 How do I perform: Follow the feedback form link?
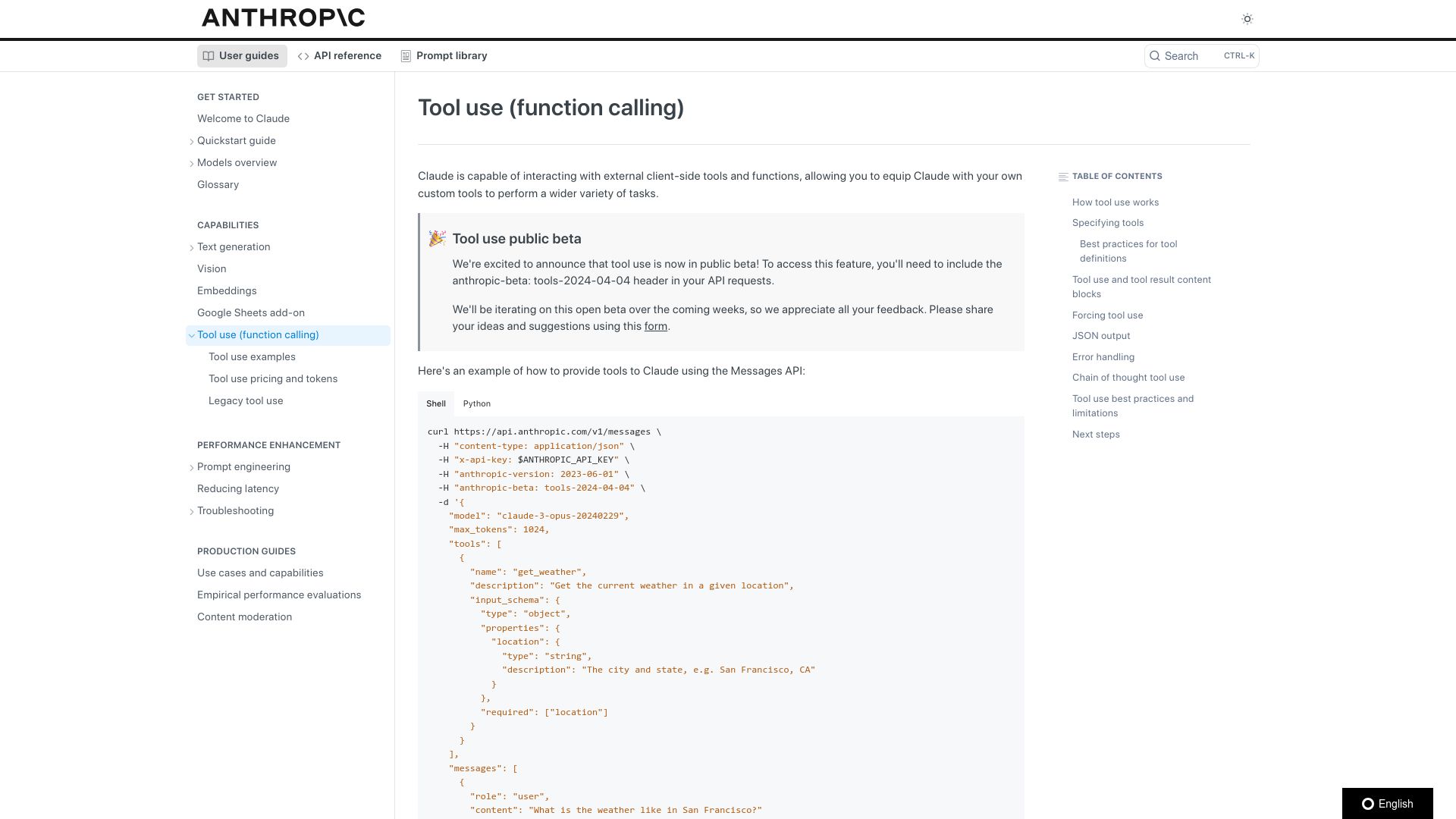click(x=656, y=327)
